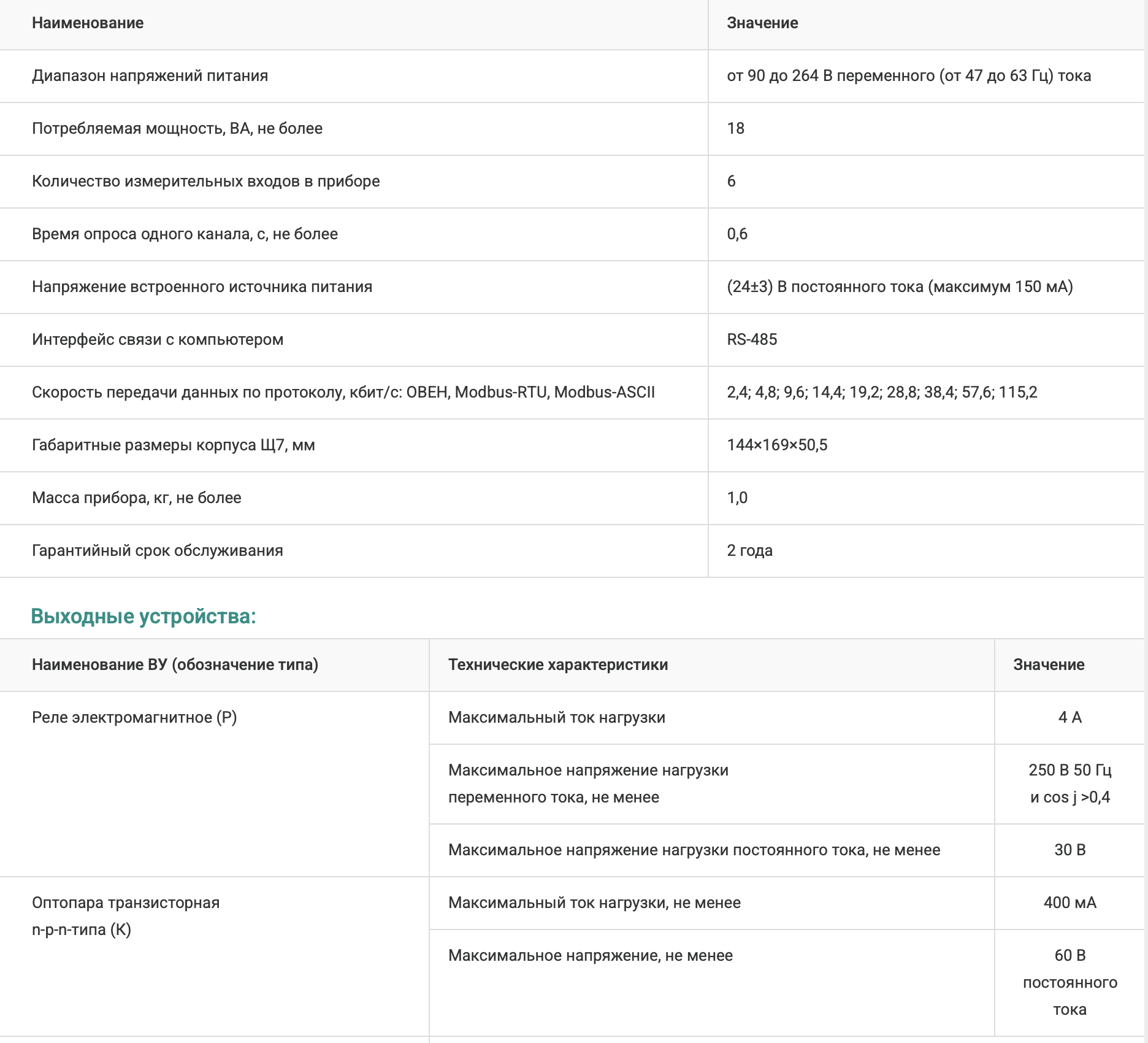The image size is (1148, 1043).
Task: Click the 'Скорость передачи данных' protocol row label
Action: pos(343,393)
